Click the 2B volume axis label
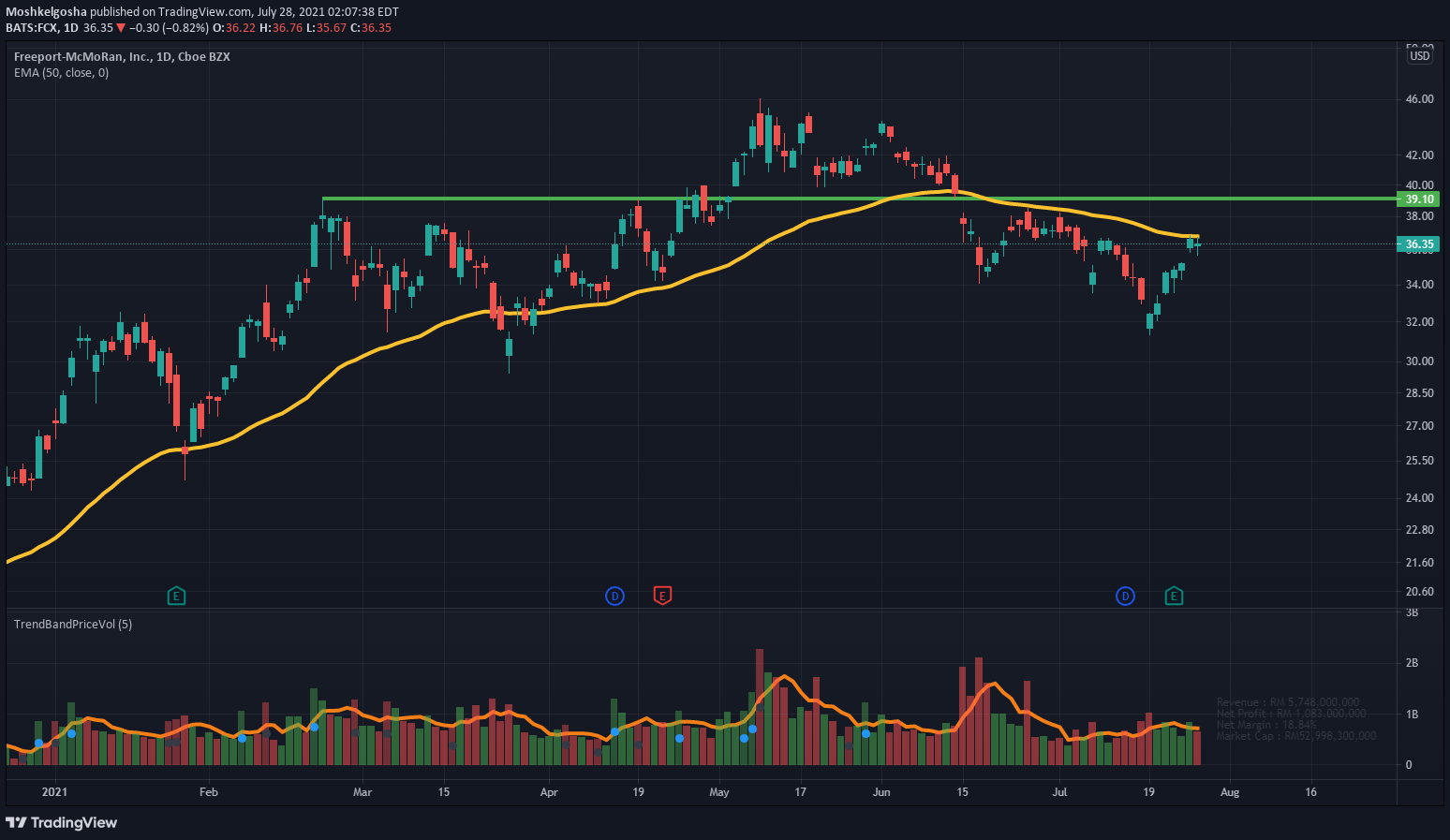Viewport: 1450px width, 840px height. [1412, 662]
